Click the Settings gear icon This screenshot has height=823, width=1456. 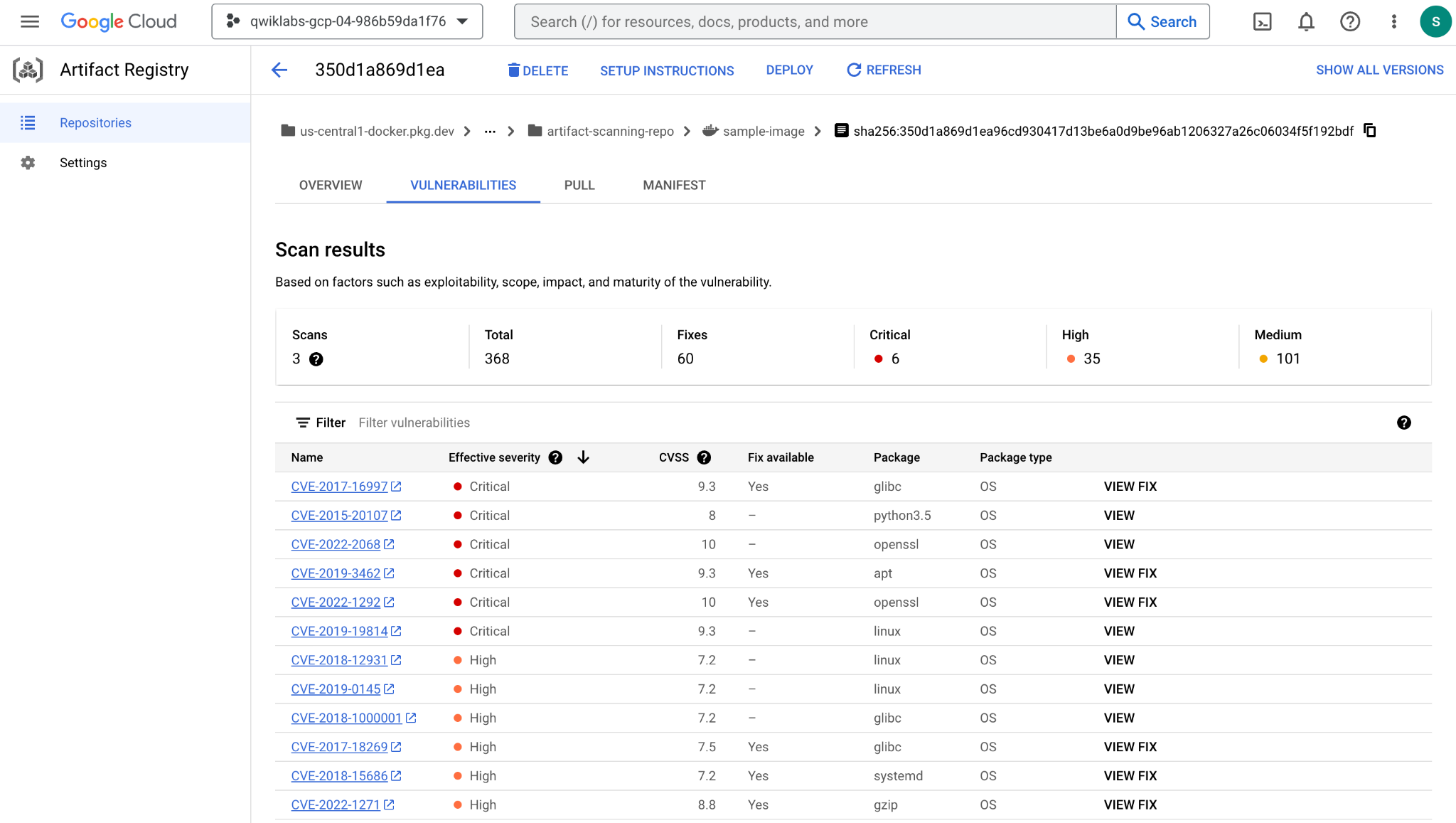[x=27, y=162]
